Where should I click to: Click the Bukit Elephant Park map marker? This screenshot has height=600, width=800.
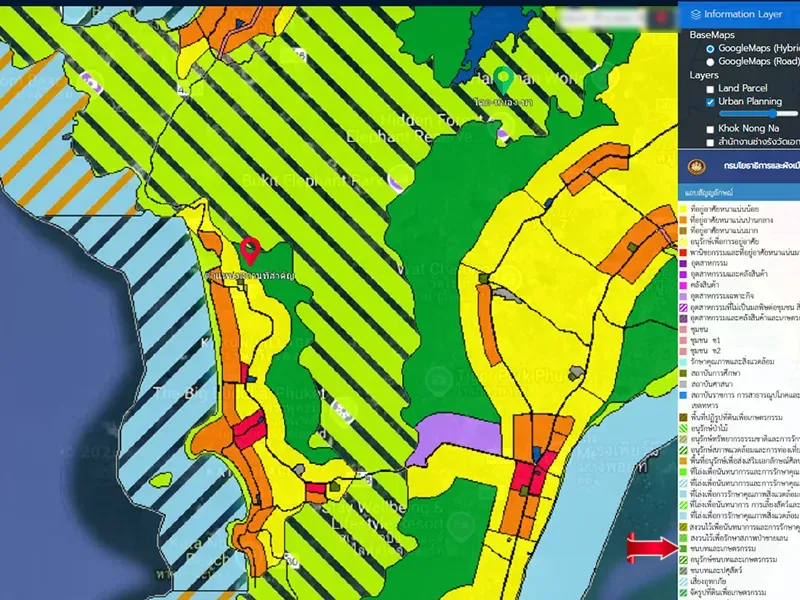[398, 177]
